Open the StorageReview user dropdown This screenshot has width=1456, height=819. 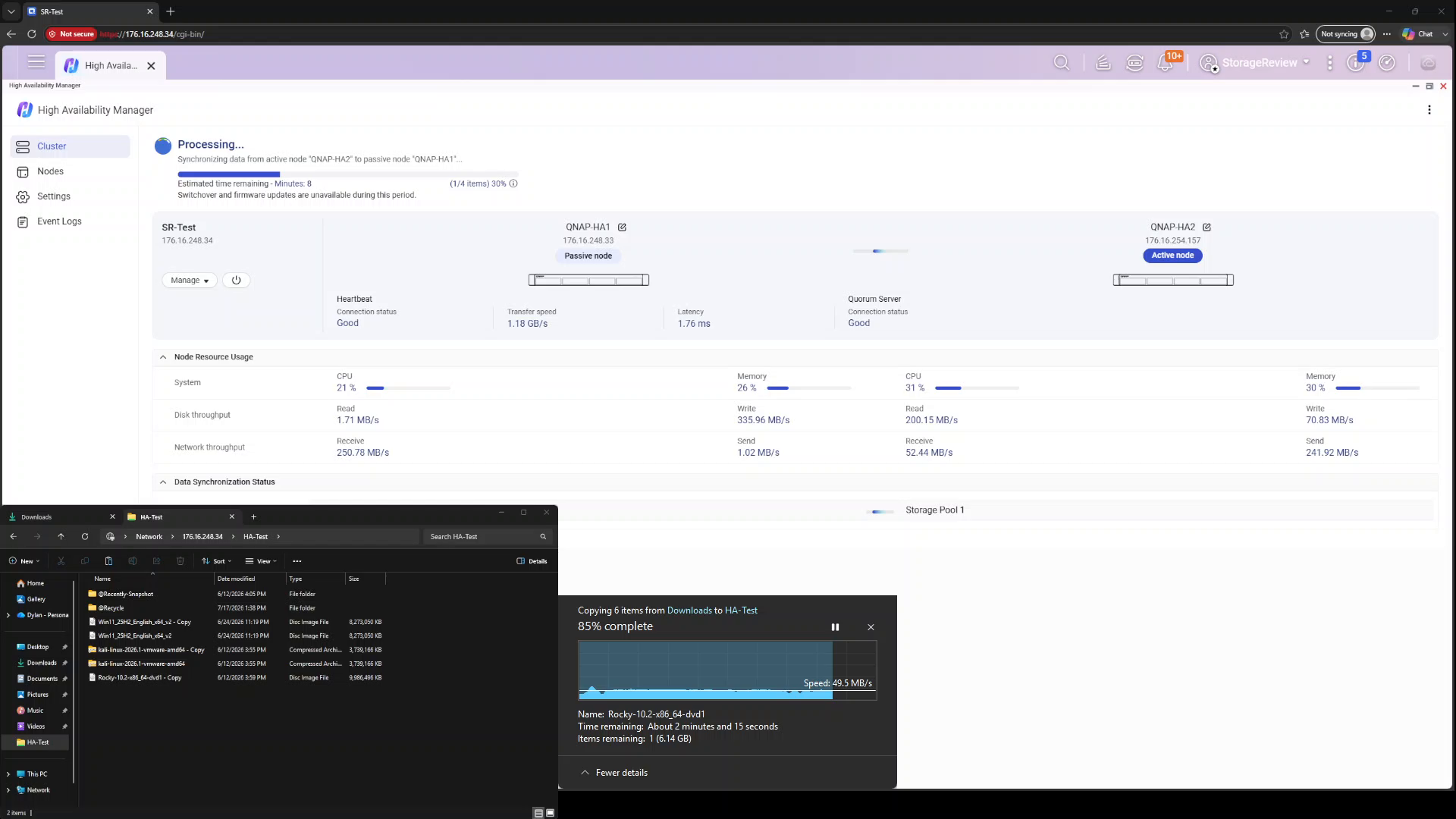click(1256, 63)
